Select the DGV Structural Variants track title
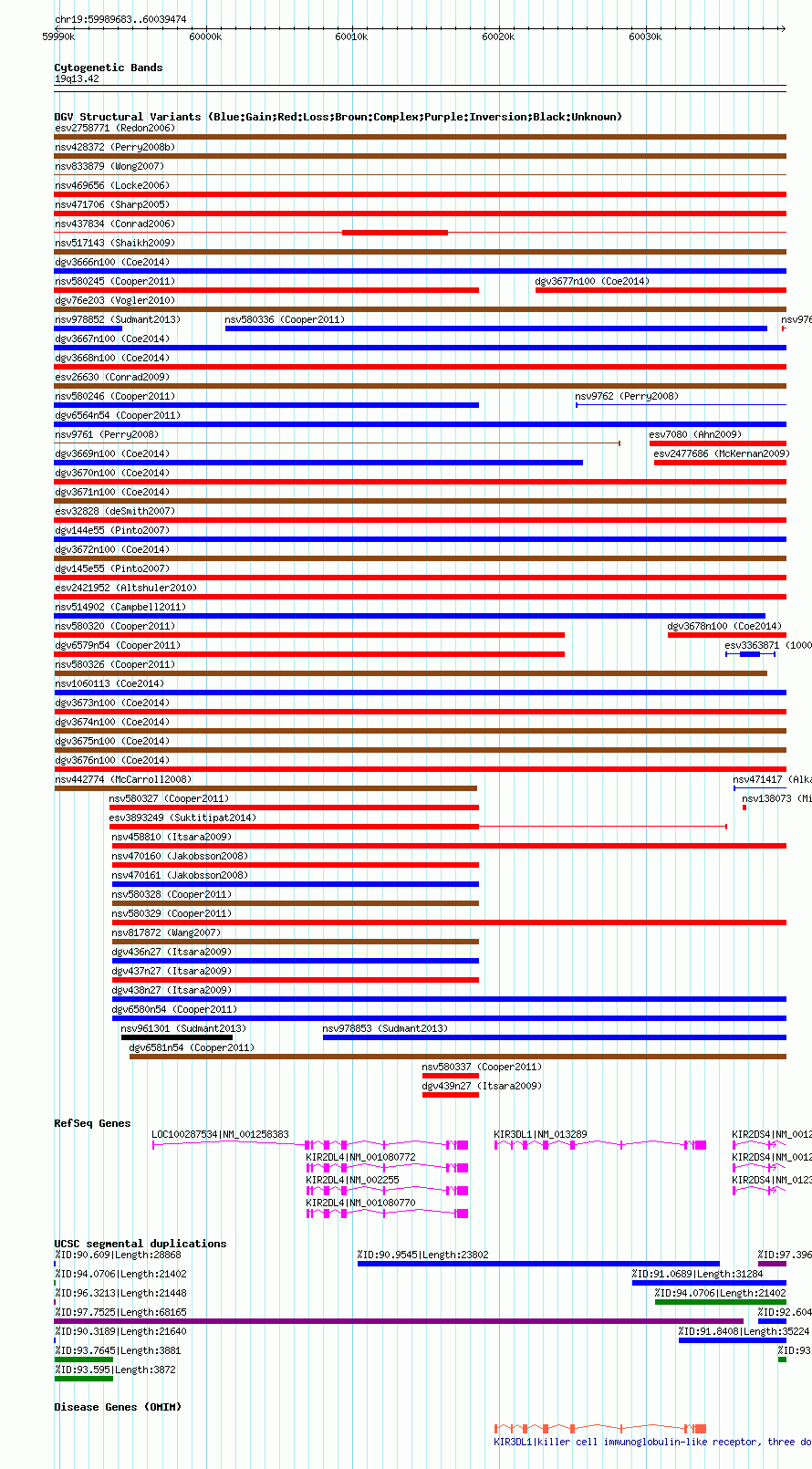This screenshot has width=812, height=1469. pos(338,117)
